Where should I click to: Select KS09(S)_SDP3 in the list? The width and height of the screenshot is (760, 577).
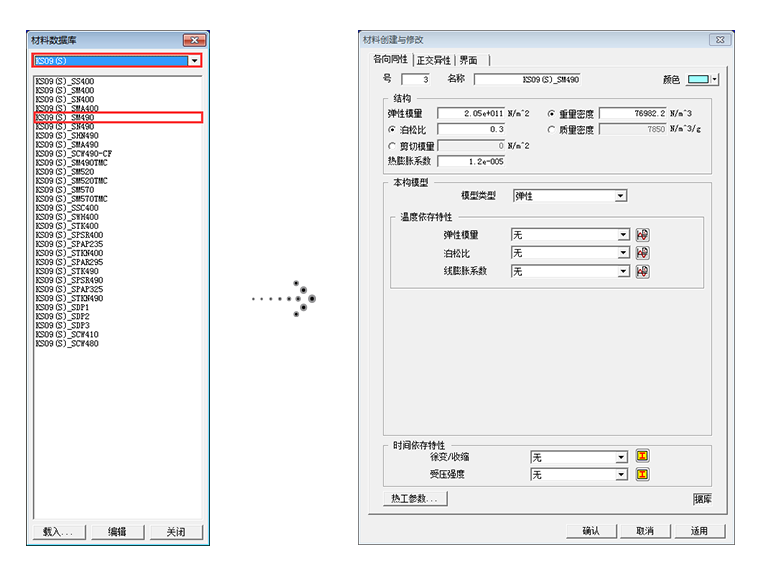click(x=62, y=325)
